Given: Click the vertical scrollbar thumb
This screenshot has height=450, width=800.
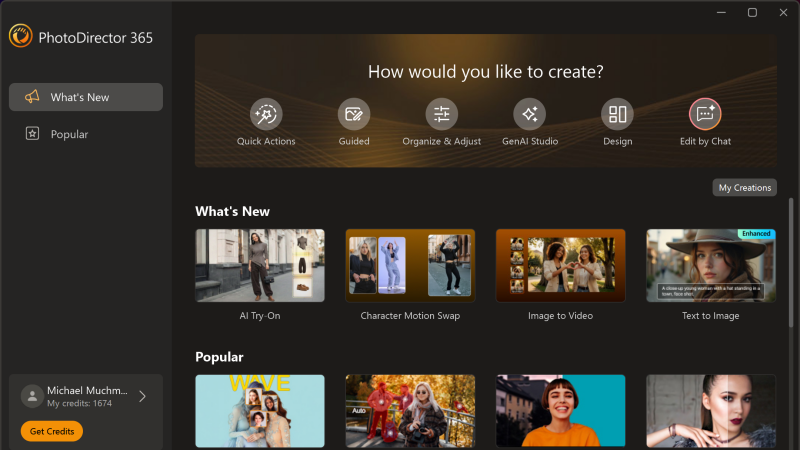Looking at the screenshot, I should pyautogui.click(x=791, y=262).
